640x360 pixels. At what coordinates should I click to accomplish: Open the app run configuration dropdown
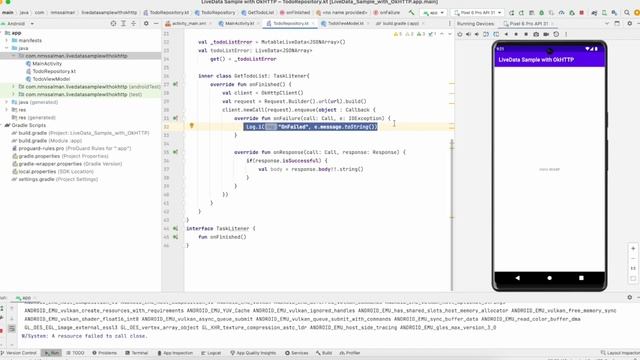[x=433, y=13]
